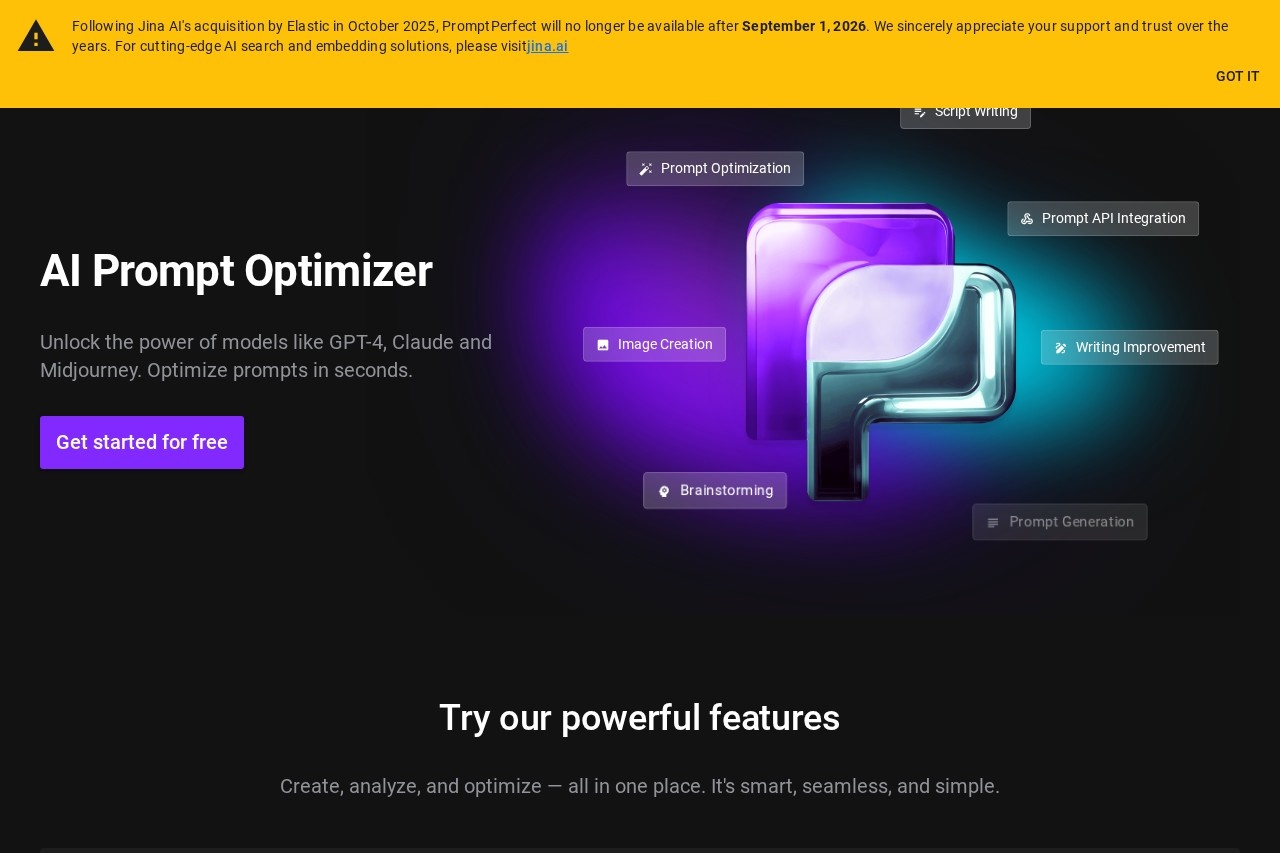Click the Prompt Generation text icon
Image resolution: width=1280 pixels, height=853 pixels.
(993, 521)
